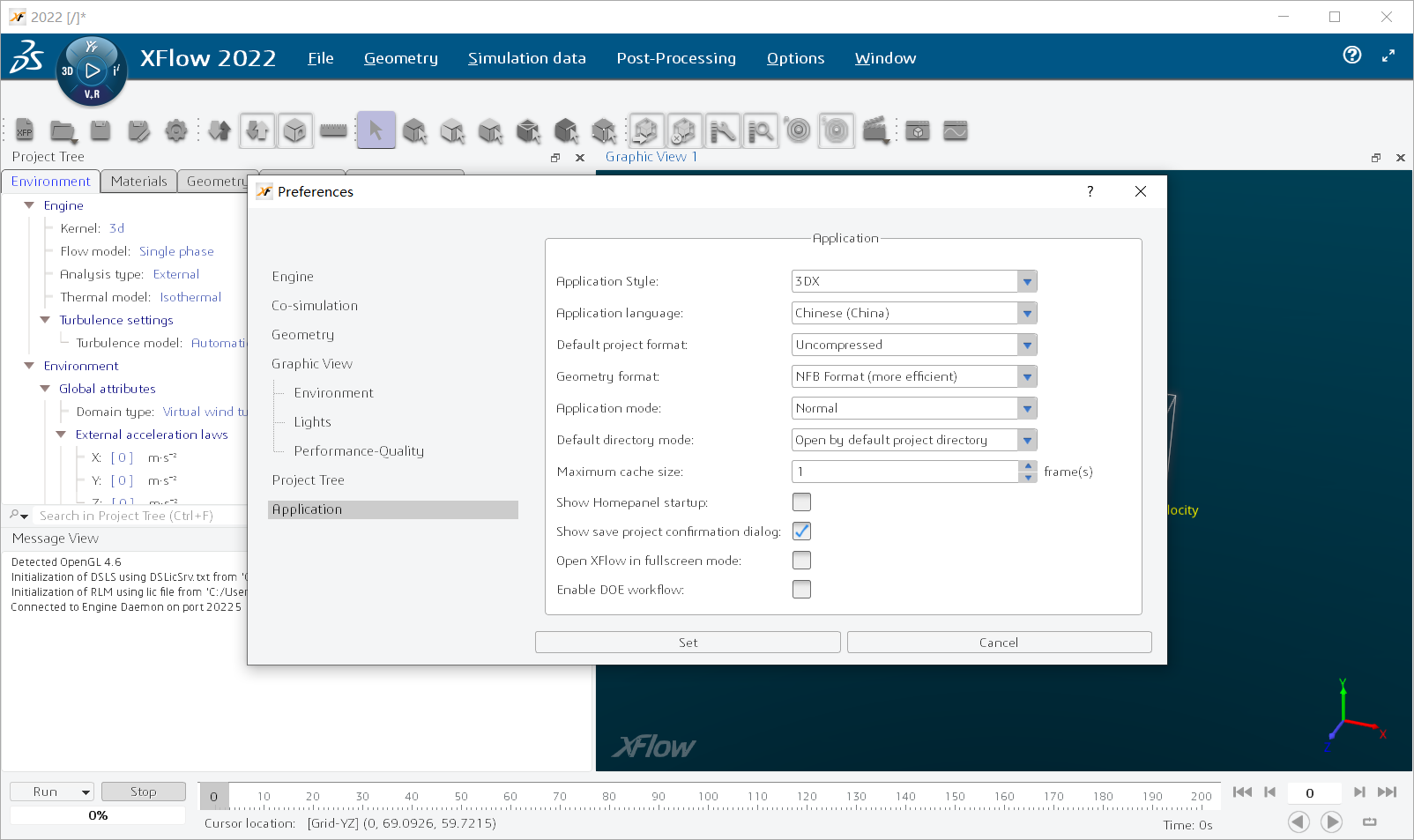Image resolution: width=1414 pixels, height=840 pixels.
Task: Select the arrow pointer selection tool
Action: point(376,130)
